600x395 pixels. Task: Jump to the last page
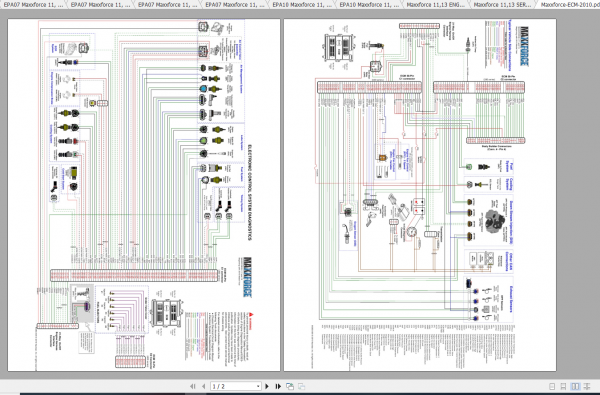click(x=278, y=386)
